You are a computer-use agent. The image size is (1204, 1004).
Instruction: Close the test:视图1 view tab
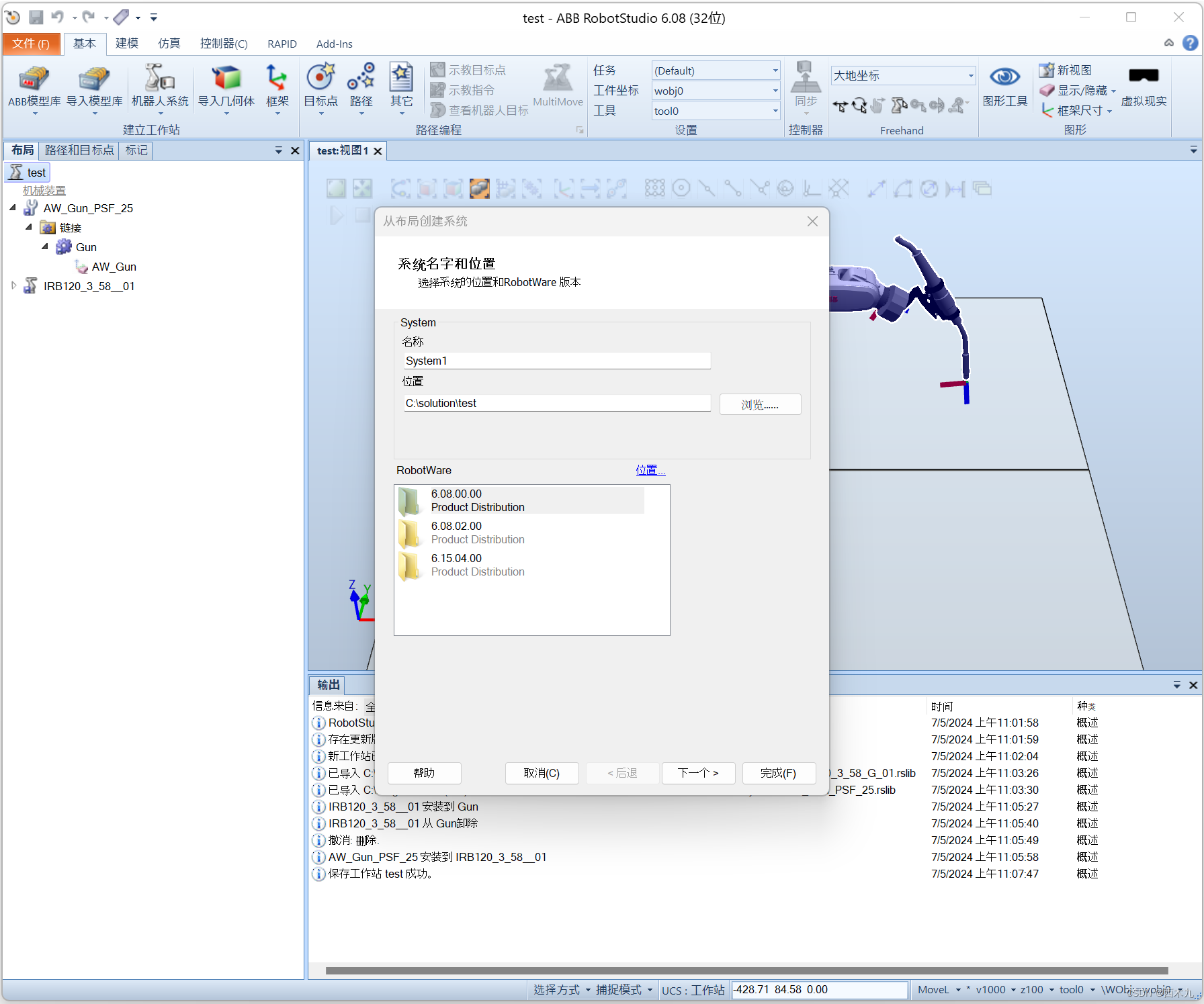378,151
